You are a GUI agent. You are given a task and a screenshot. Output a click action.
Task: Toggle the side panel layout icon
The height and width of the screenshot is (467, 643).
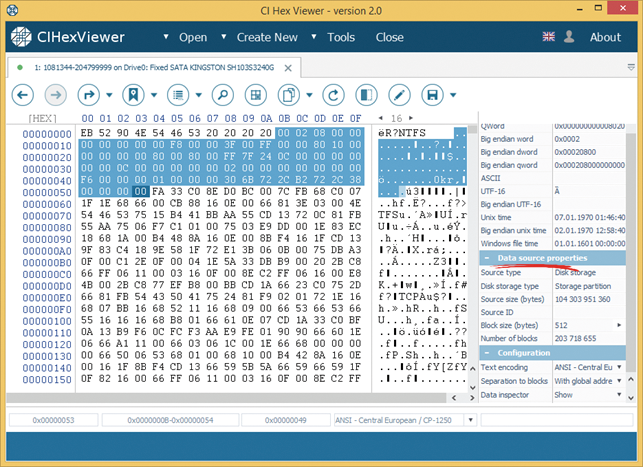[x=366, y=95]
